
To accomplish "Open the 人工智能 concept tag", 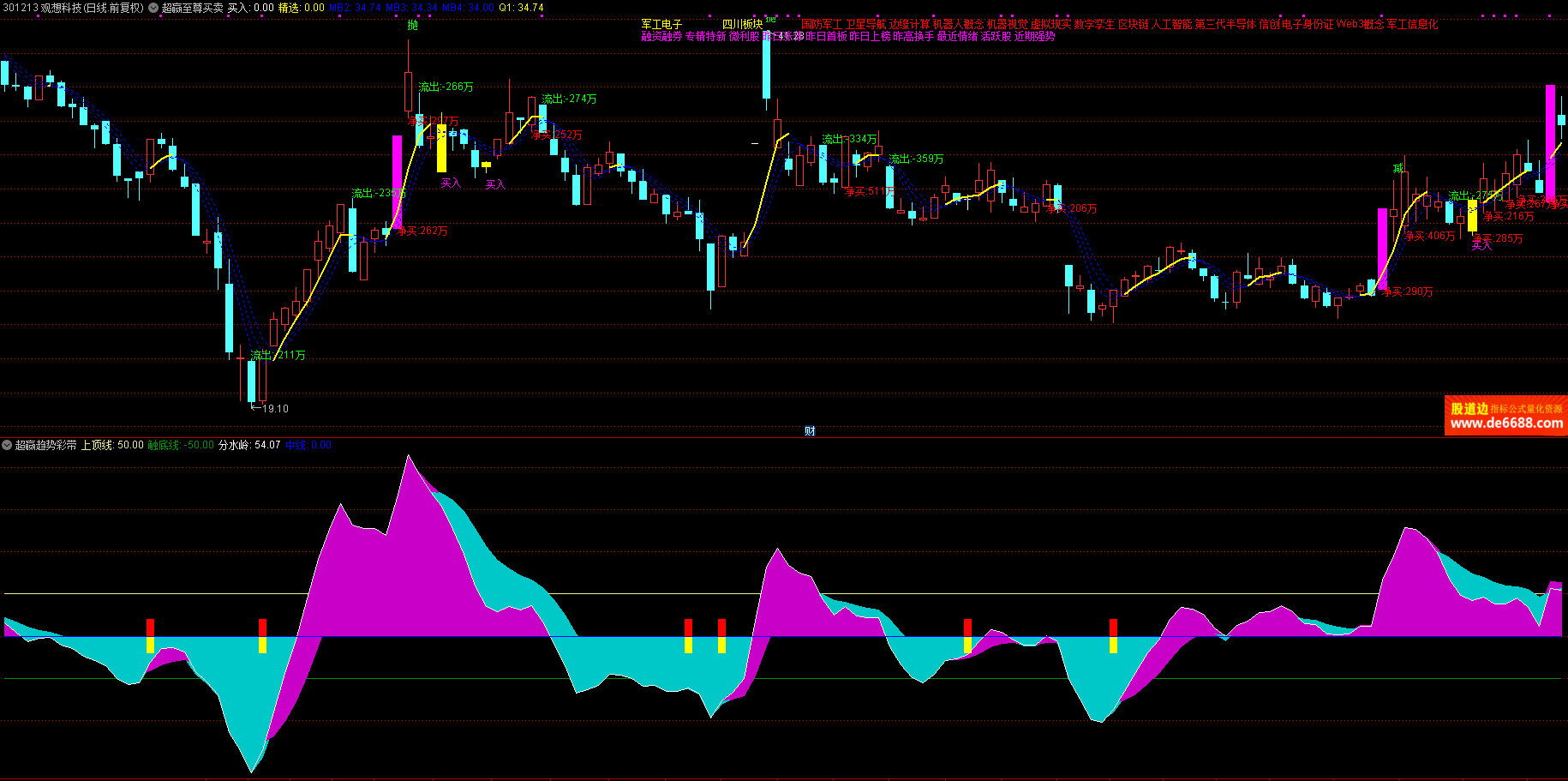I will click(x=1171, y=25).
